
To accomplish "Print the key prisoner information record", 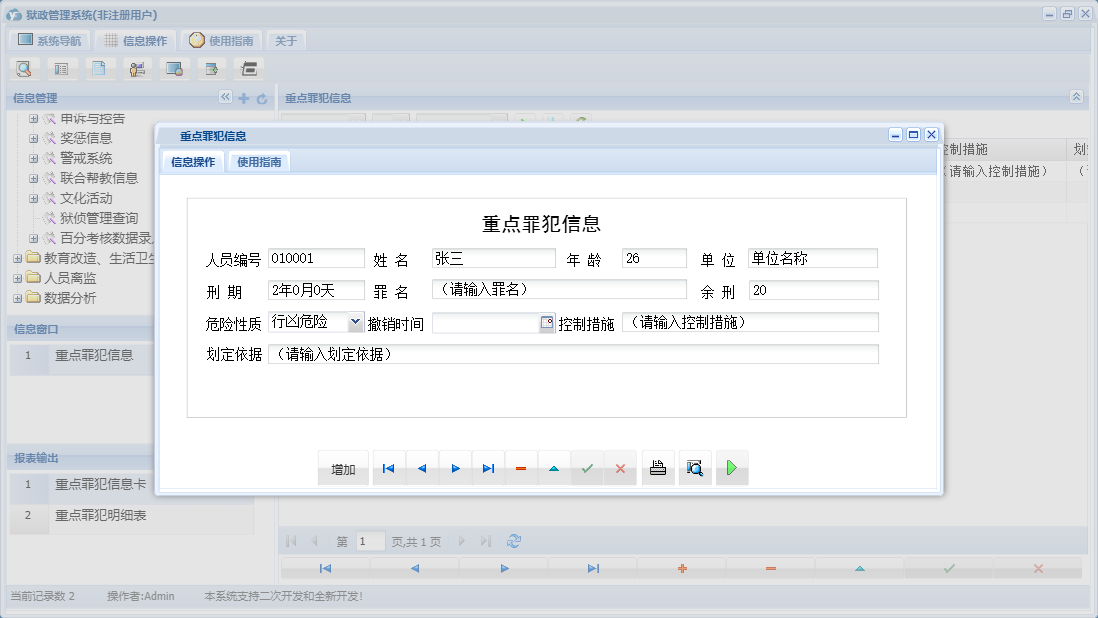I will tap(657, 467).
